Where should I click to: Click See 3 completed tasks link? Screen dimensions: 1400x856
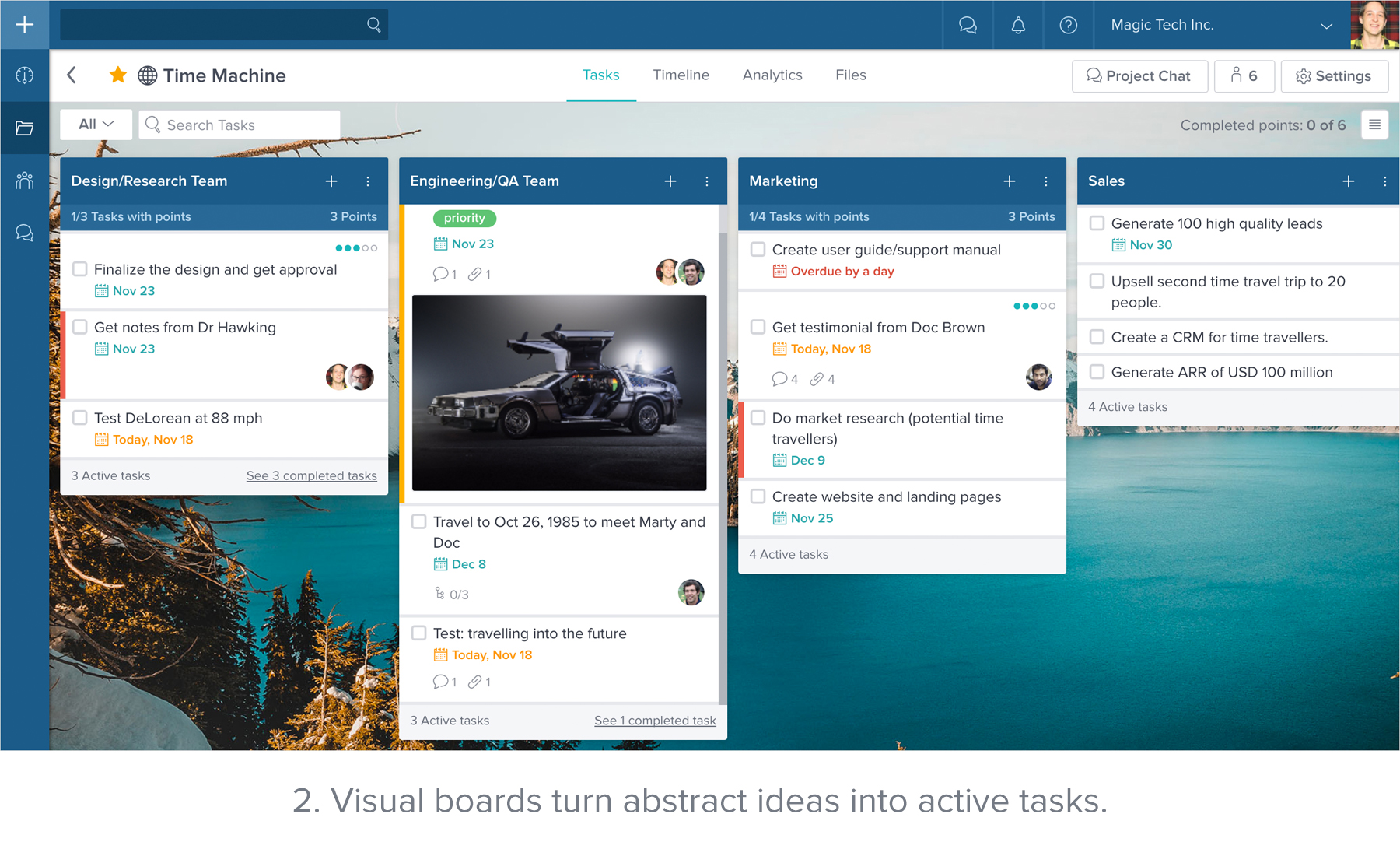coord(311,475)
